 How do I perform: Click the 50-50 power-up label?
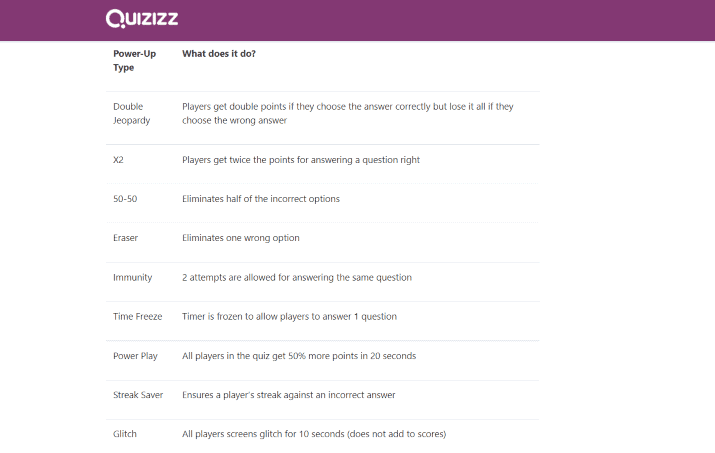(x=125, y=199)
